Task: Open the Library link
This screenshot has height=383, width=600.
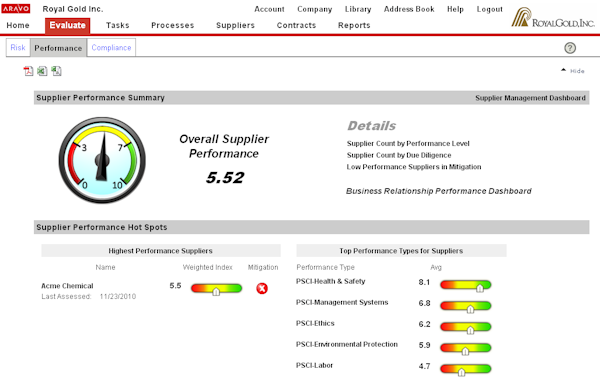Action: (x=358, y=9)
